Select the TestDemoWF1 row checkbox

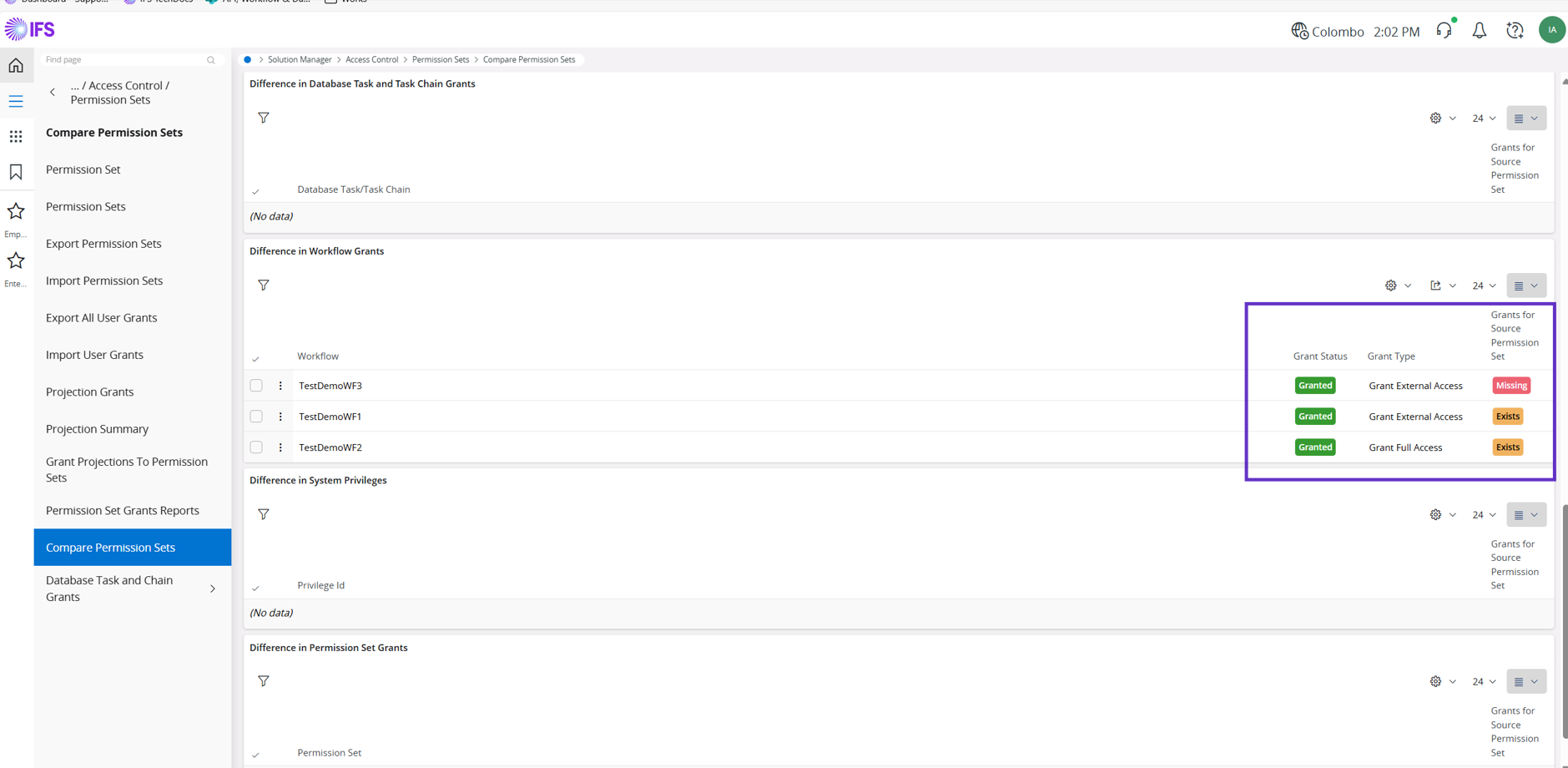256,416
